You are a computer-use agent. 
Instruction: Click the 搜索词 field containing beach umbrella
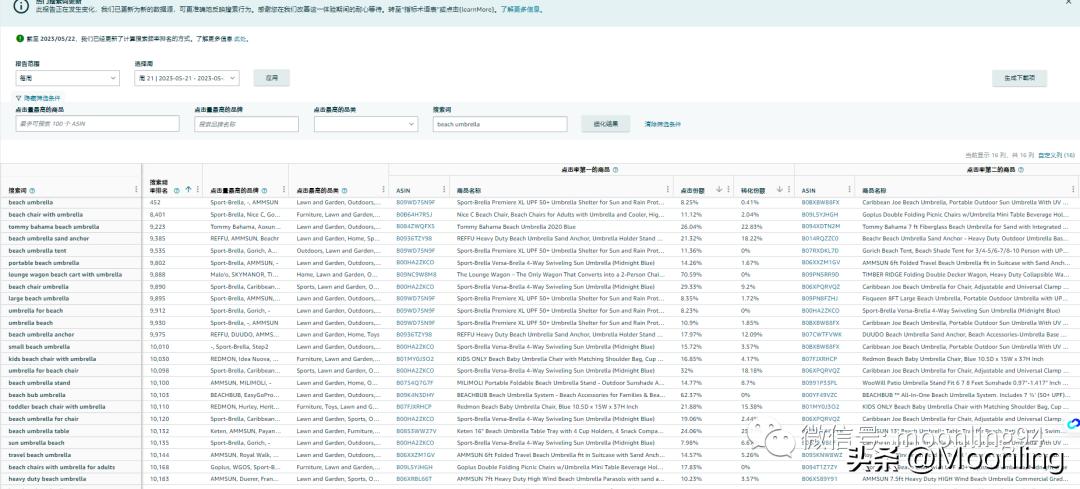tap(500, 124)
